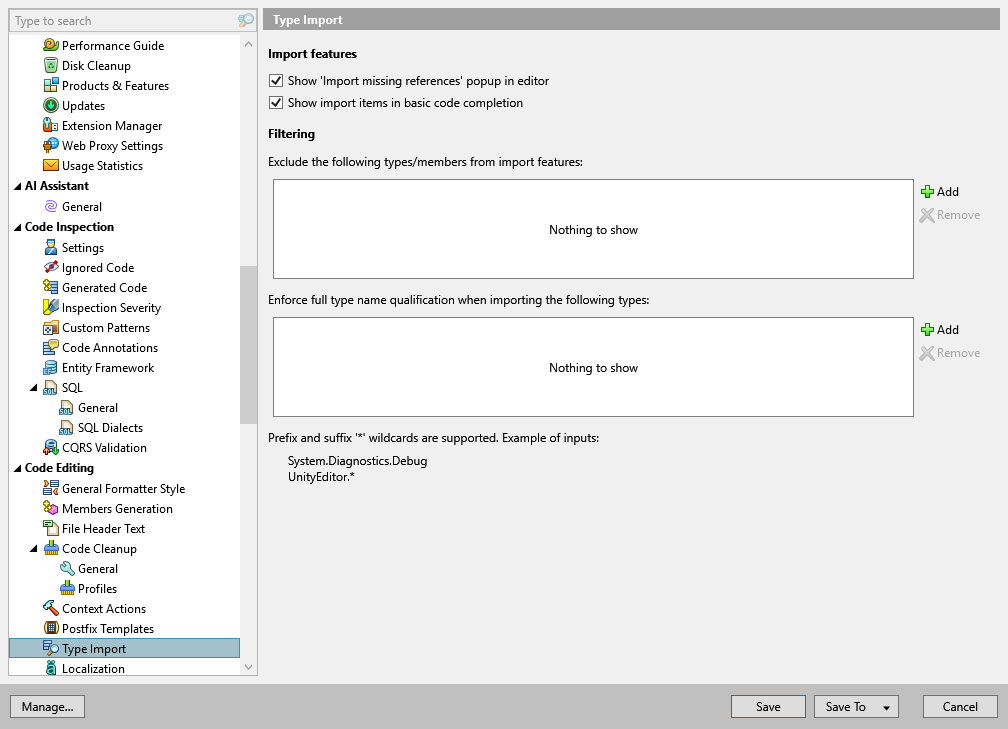Select the Postfix Templates page

pos(108,628)
